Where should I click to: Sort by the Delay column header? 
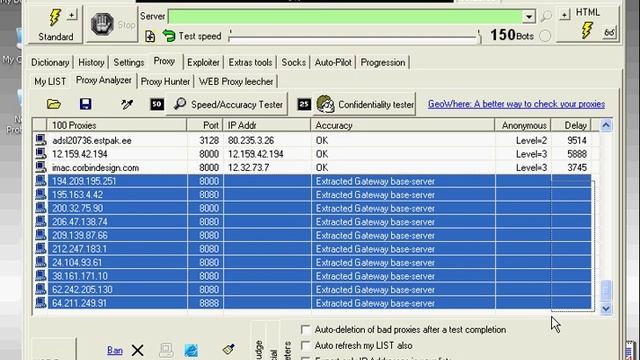[x=571, y=125]
